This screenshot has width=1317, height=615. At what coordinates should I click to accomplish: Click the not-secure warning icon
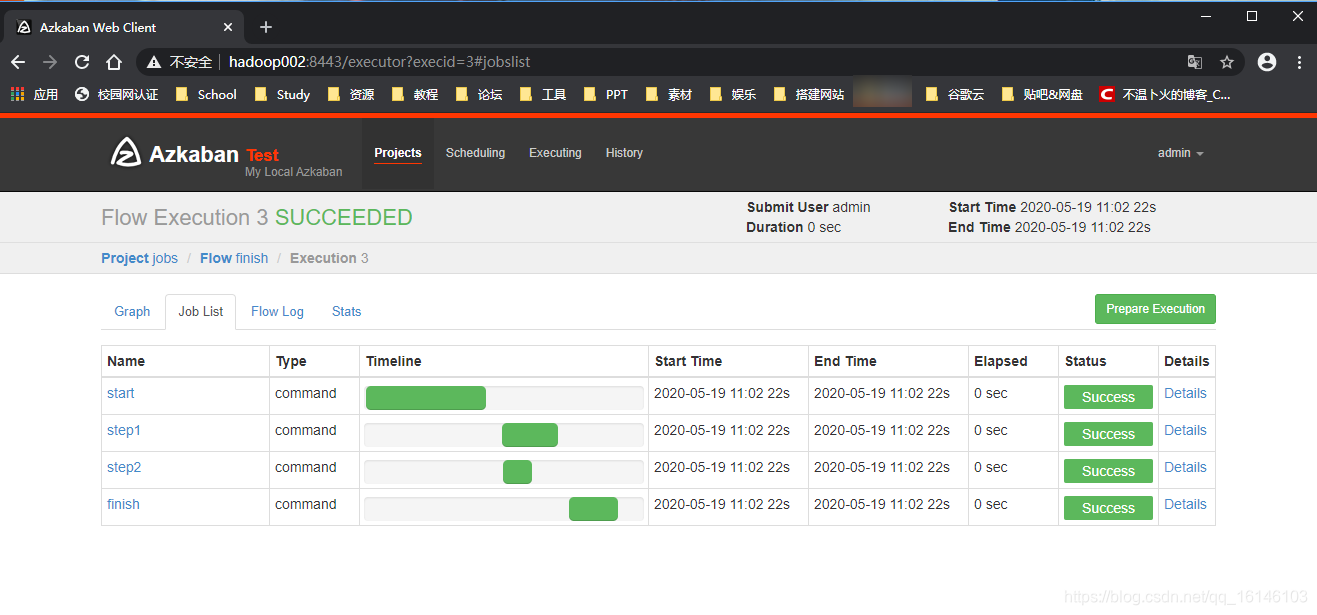pyautogui.click(x=153, y=62)
